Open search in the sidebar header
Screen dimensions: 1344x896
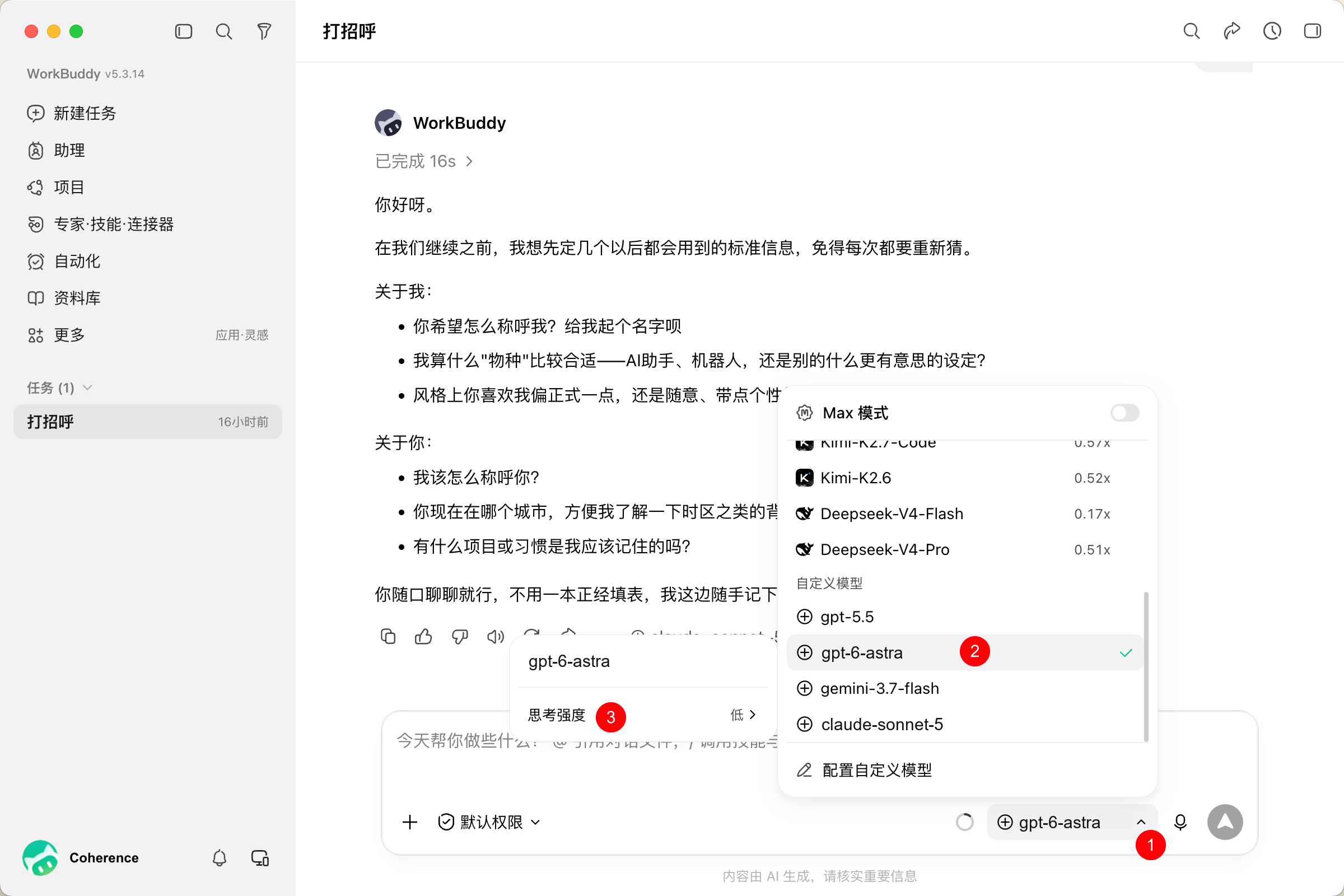click(x=223, y=31)
